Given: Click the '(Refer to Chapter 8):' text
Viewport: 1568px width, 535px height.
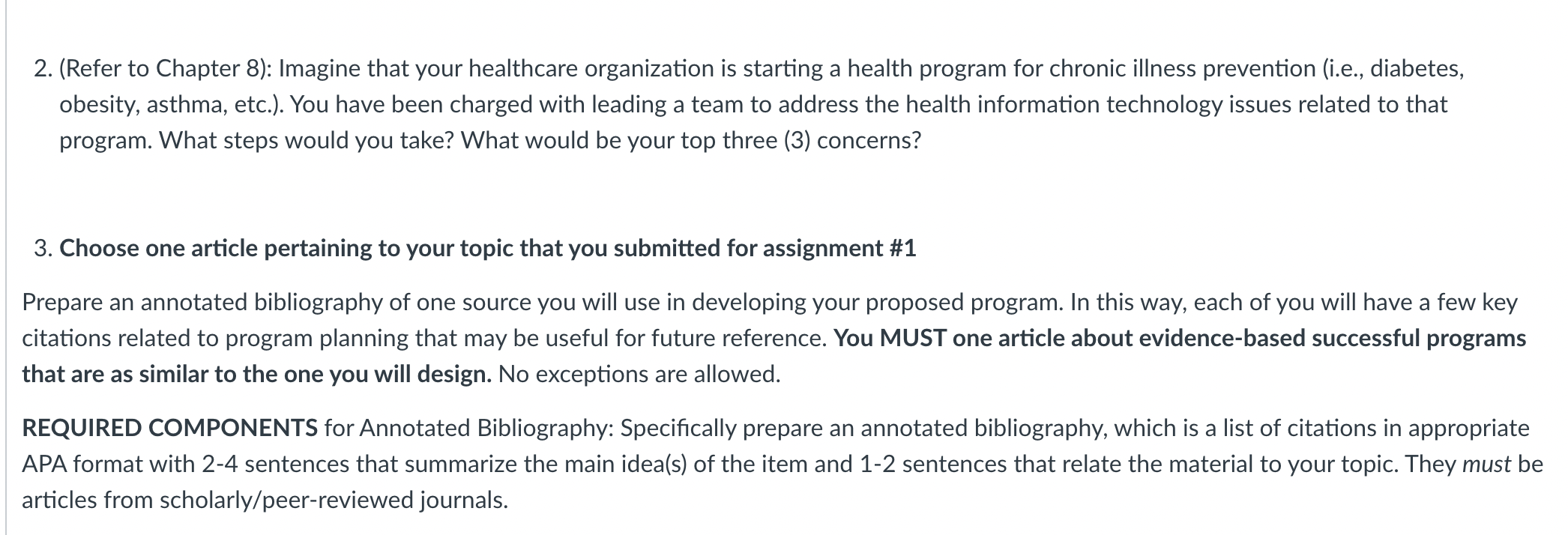Looking at the screenshot, I should click(x=166, y=69).
